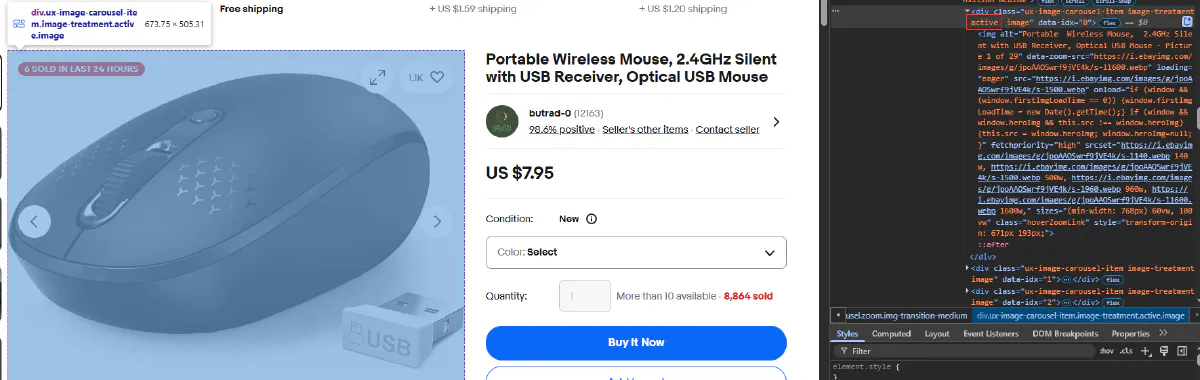Open the Event Listeners tab
Screen dimensions: 1200x380
tap(990, 333)
